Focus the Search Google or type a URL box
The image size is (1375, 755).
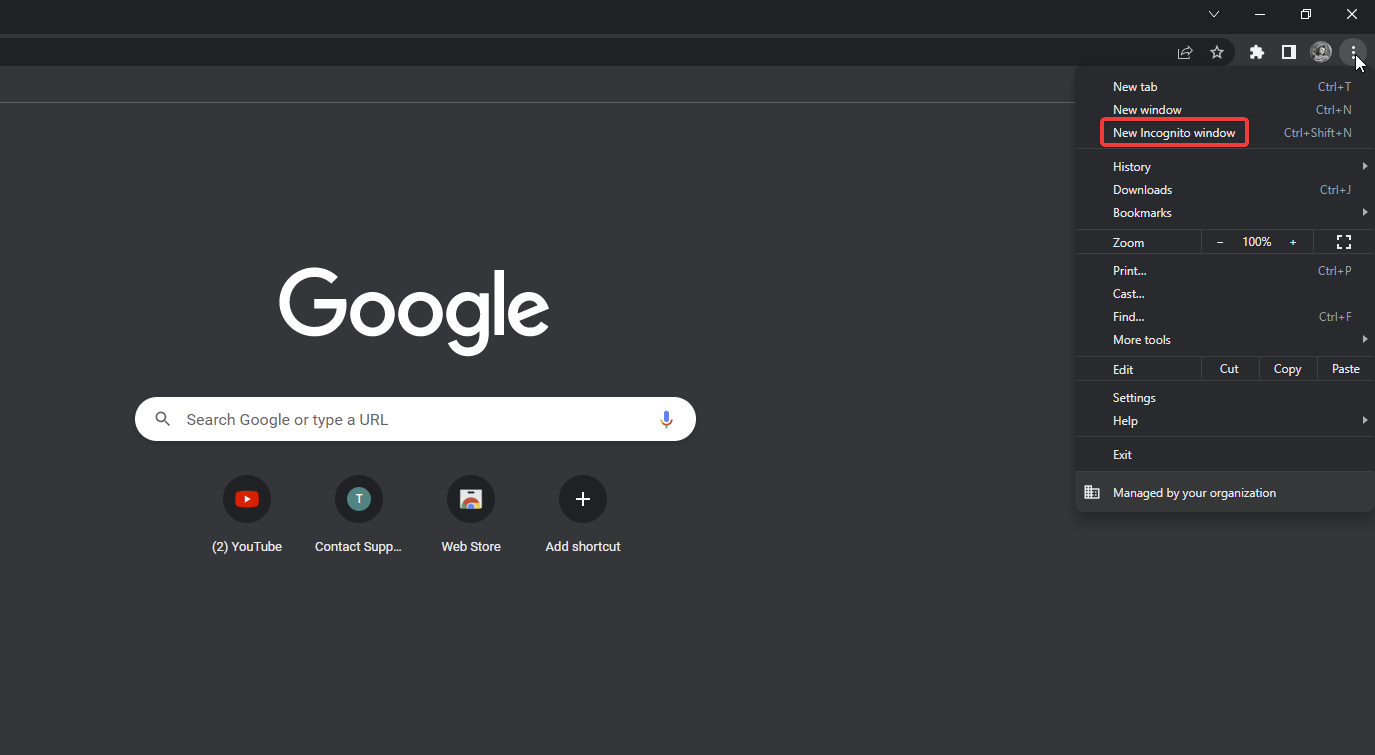(x=415, y=420)
